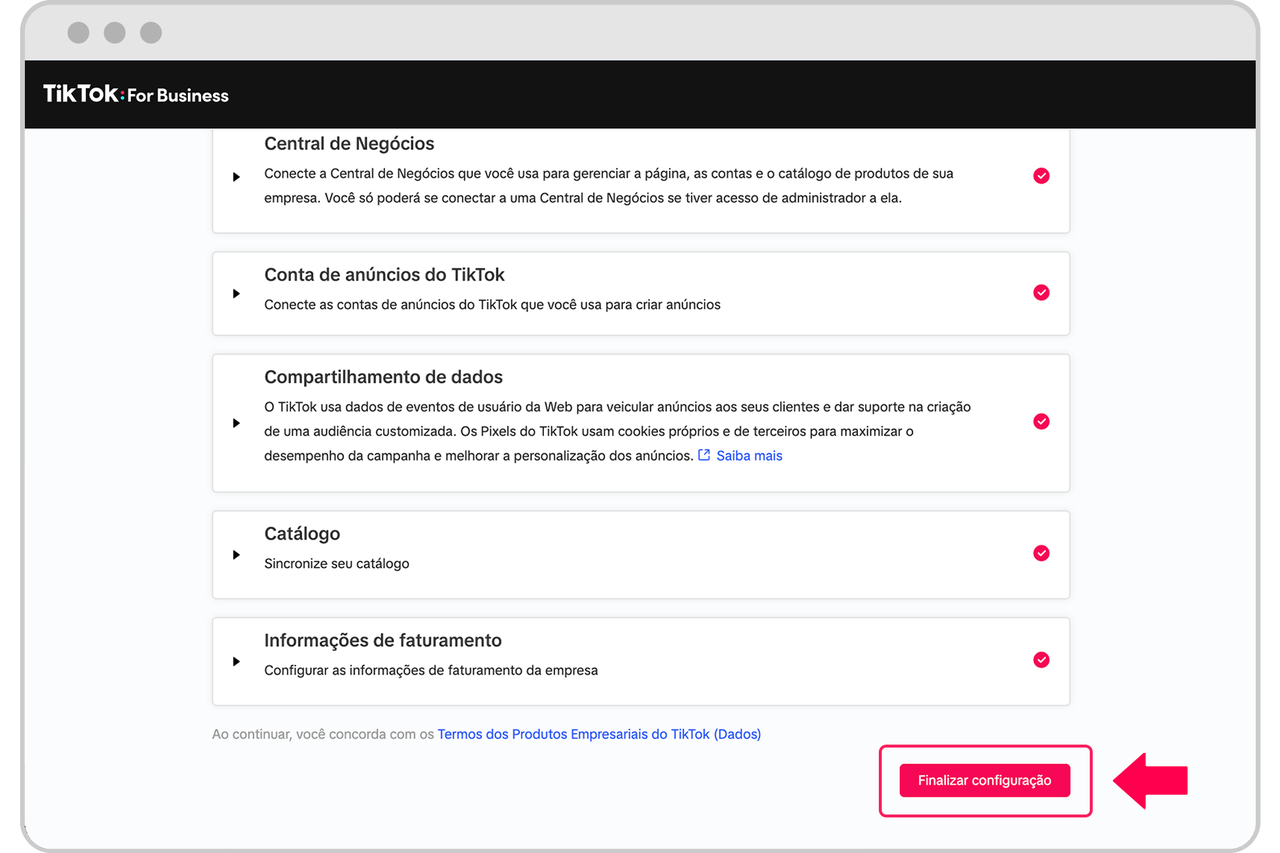The width and height of the screenshot is (1280, 853).
Task: Click the red checkmark for Conta de anúncios
Action: click(1041, 293)
